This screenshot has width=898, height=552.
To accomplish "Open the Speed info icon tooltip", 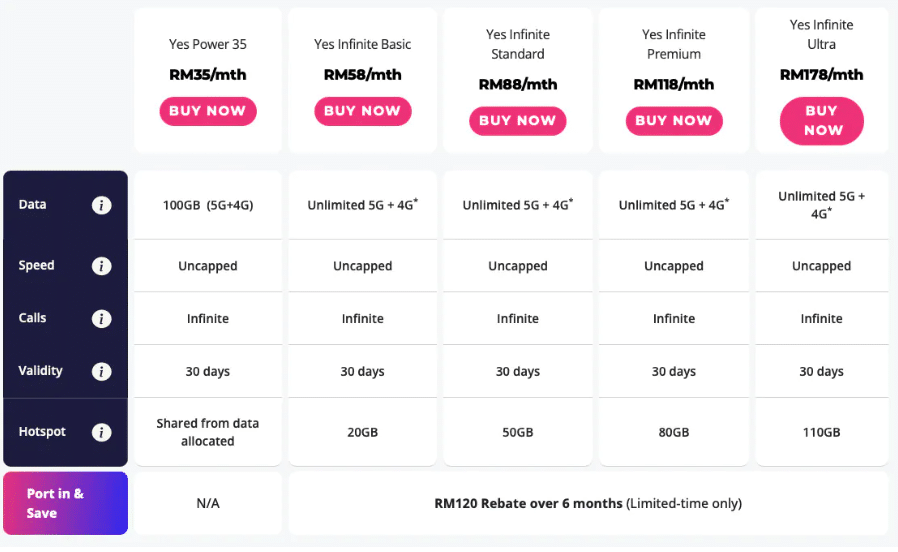I will coord(101,266).
